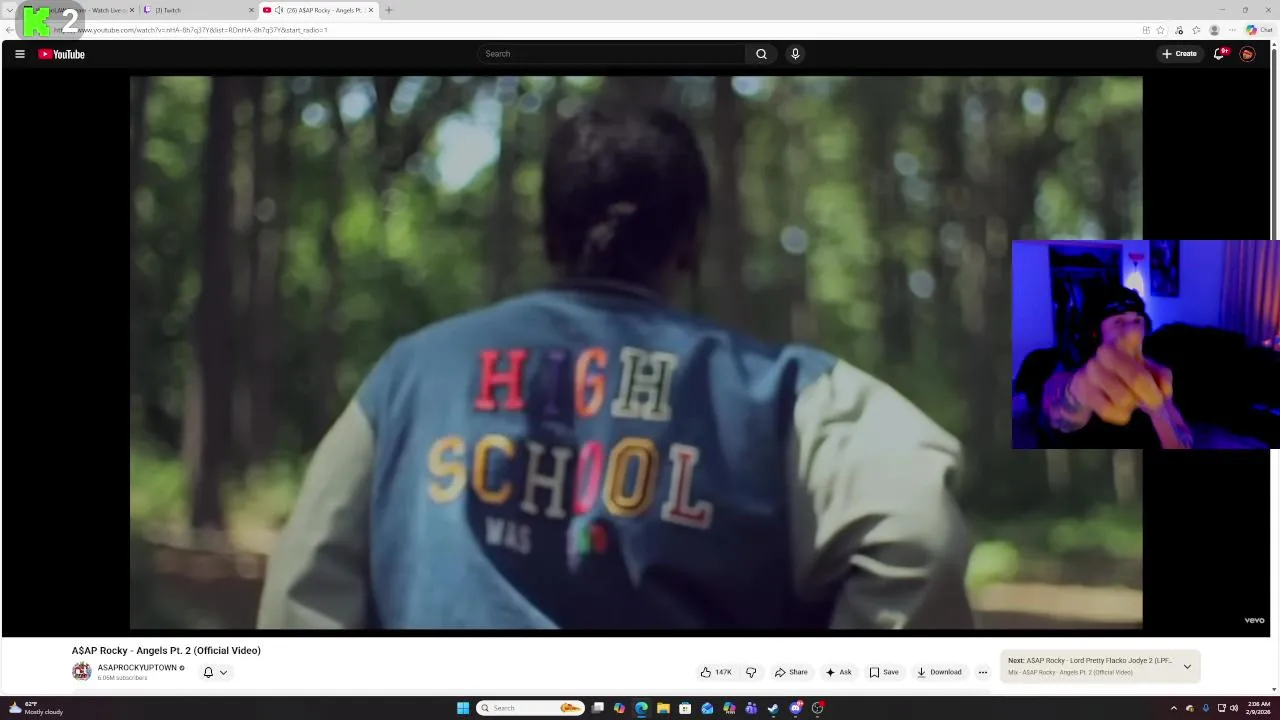This screenshot has width=1280, height=720.
Task: Expand the Next up playlist panel
Action: pos(1187,666)
